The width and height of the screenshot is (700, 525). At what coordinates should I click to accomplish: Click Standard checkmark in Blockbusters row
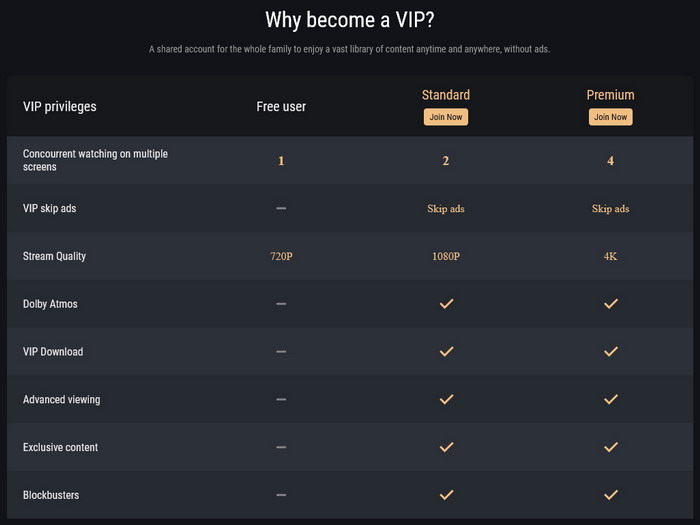(446, 495)
